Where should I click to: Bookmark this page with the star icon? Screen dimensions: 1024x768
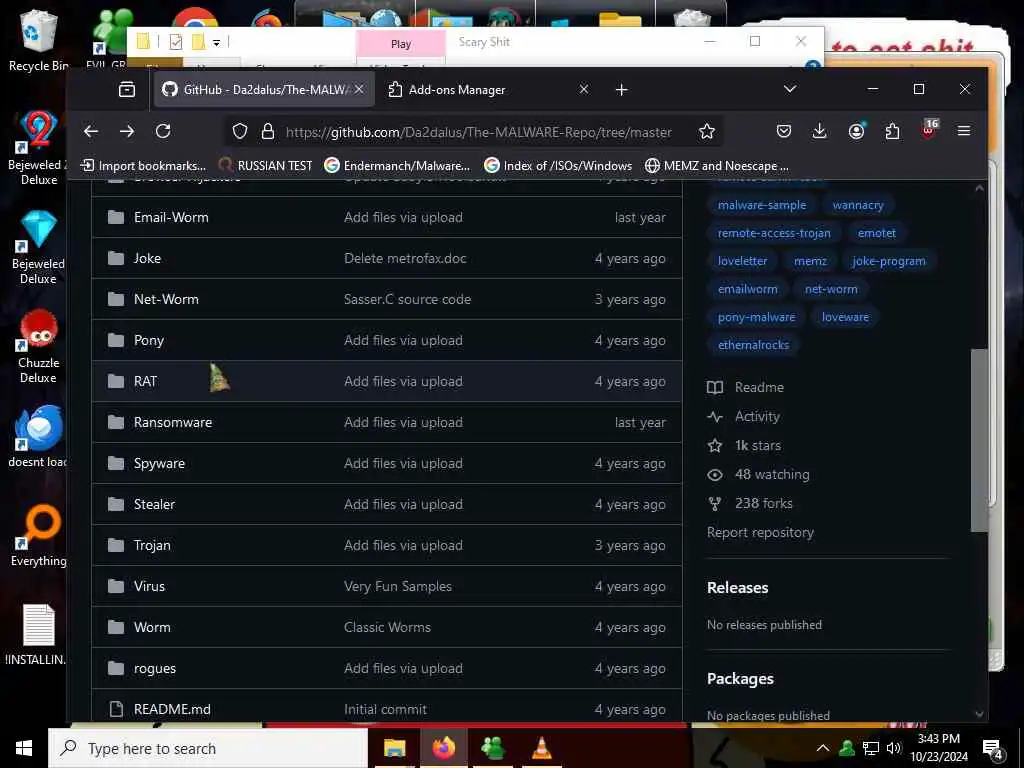pos(707,132)
